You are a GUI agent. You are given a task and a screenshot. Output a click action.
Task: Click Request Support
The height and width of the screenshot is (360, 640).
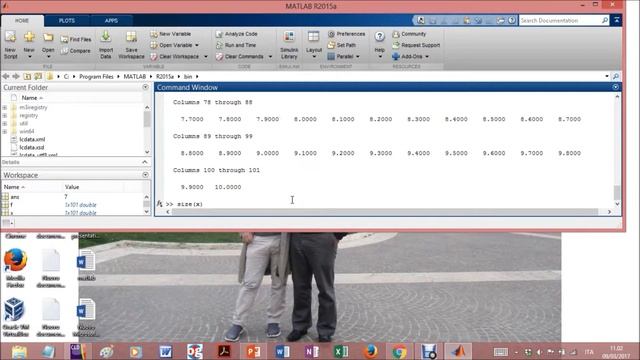[x=416, y=45]
